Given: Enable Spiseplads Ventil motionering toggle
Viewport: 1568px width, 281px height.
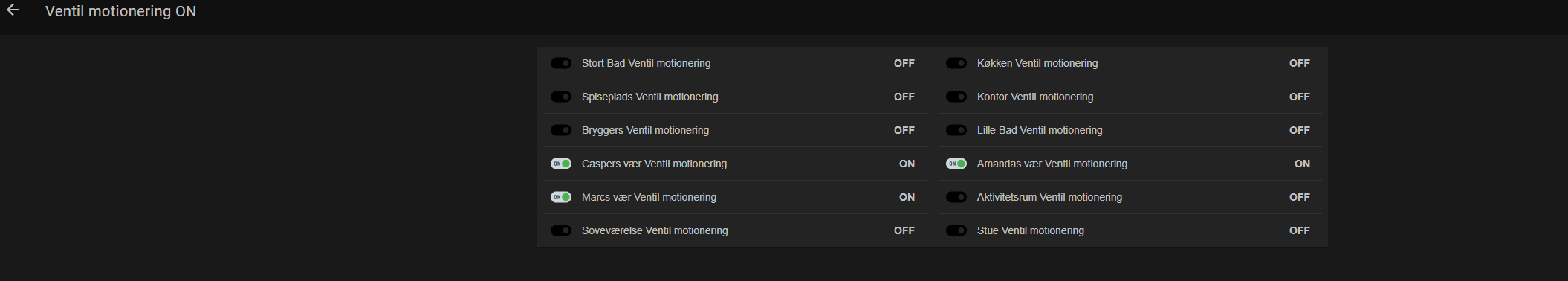Looking at the screenshot, I should point(561,97).
